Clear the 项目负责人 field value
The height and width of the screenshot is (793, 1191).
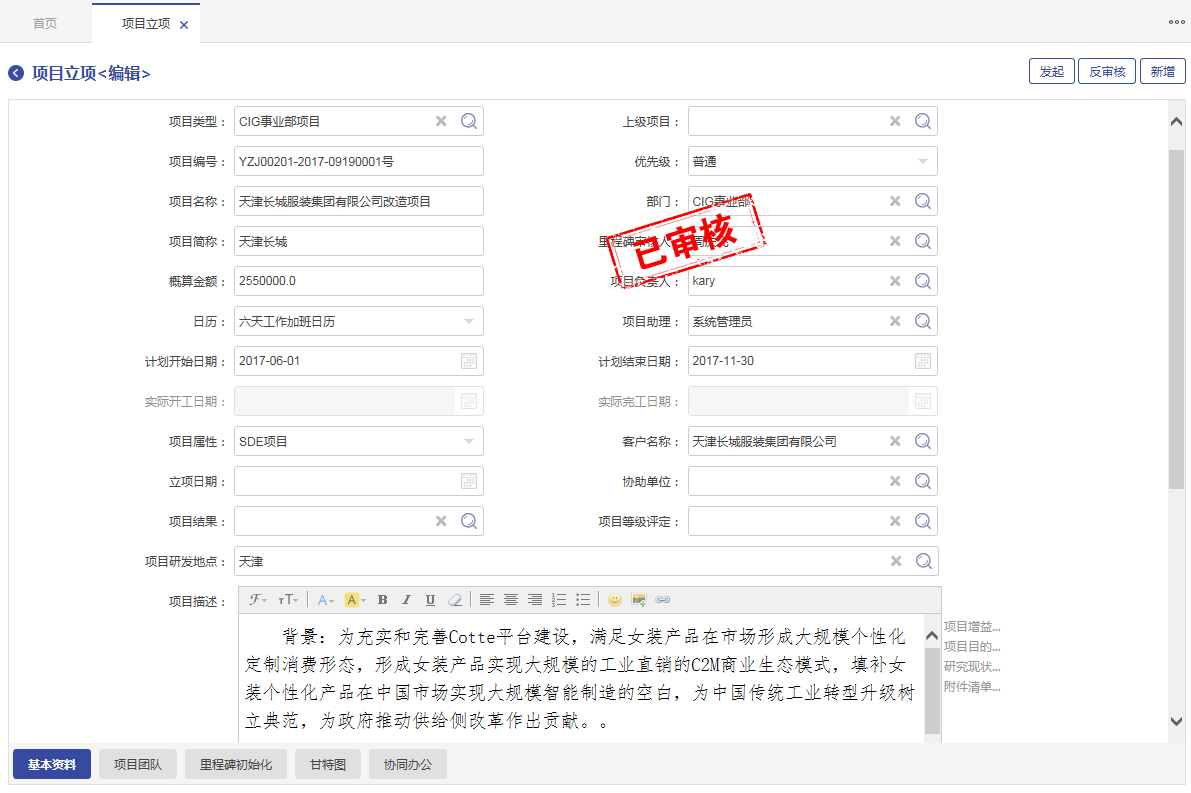click(x=895, y=281)
